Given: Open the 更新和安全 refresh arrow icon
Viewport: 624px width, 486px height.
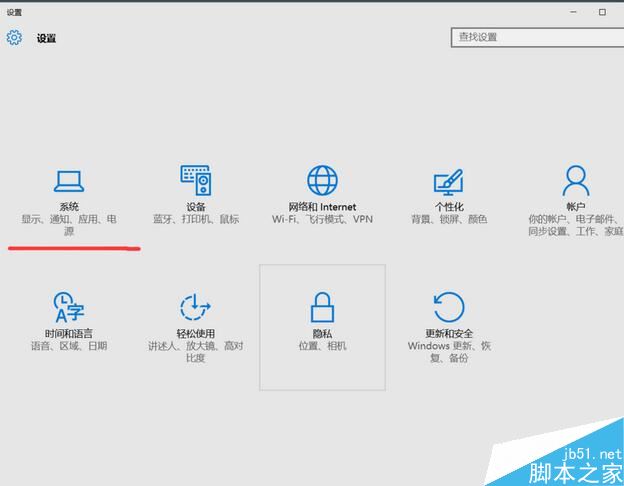Looking at the screenshot, I should 449,307.
